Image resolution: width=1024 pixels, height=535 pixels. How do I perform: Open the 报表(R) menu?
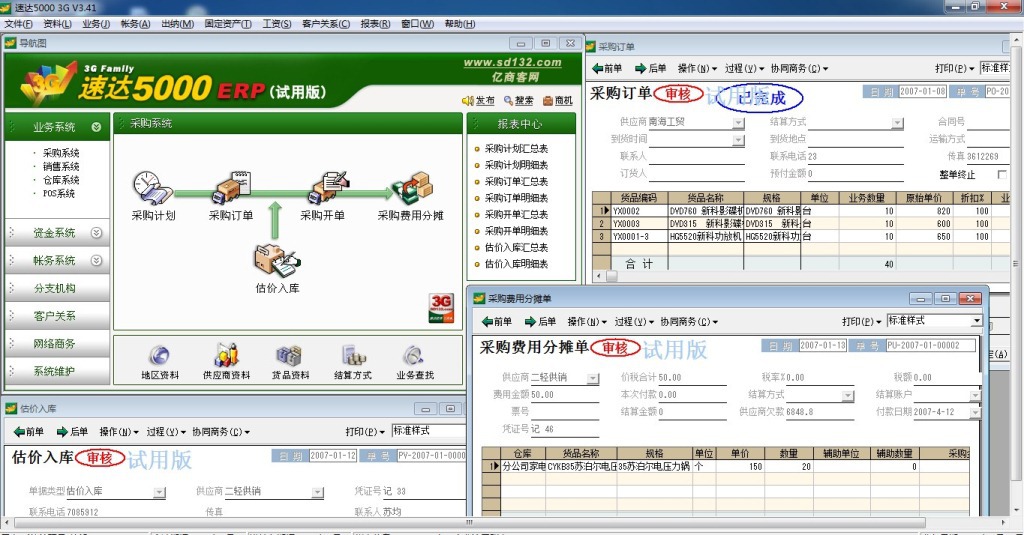tap(376, 24)
